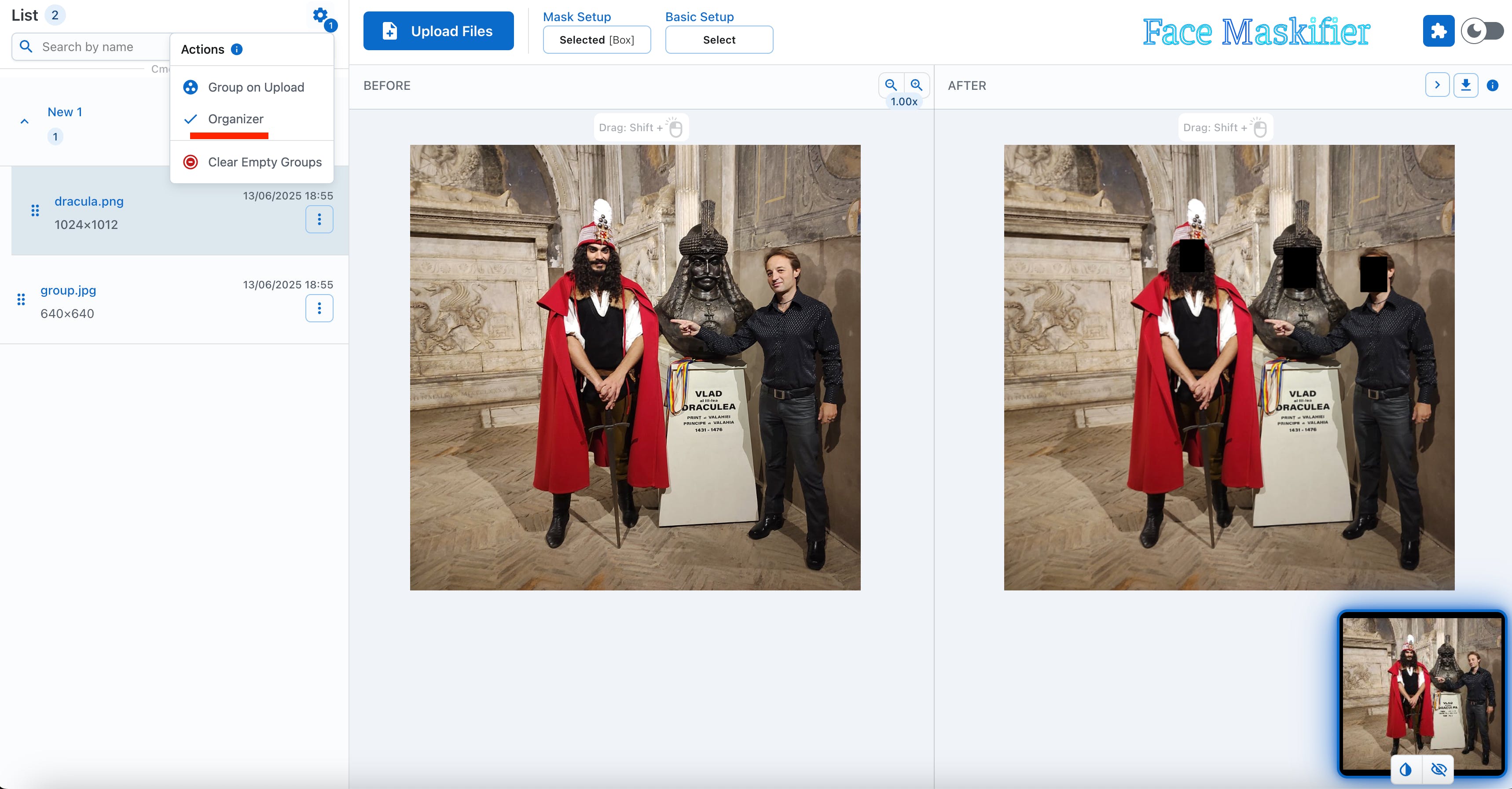Click the Upload Files button

pos(438,31)
